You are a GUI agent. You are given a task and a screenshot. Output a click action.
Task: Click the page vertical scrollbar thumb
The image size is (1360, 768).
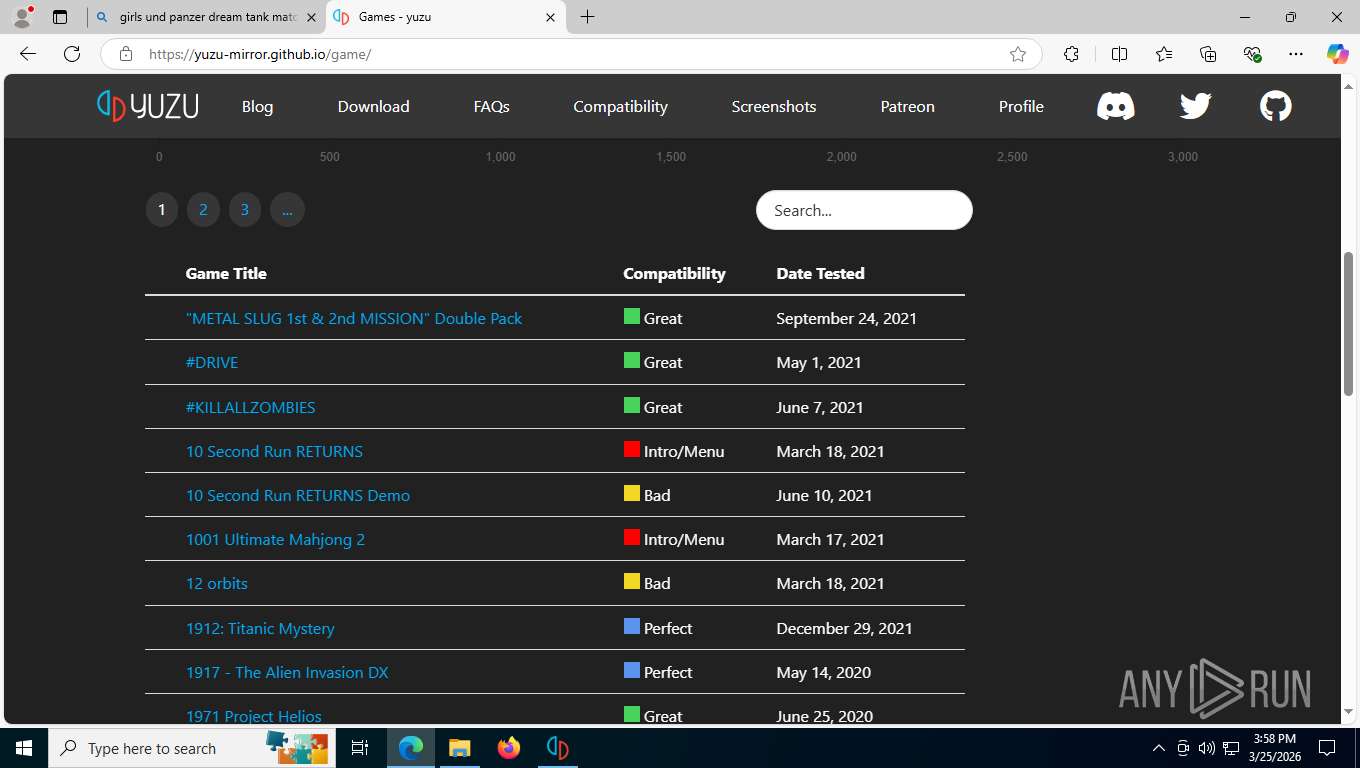pos(1348,323)
